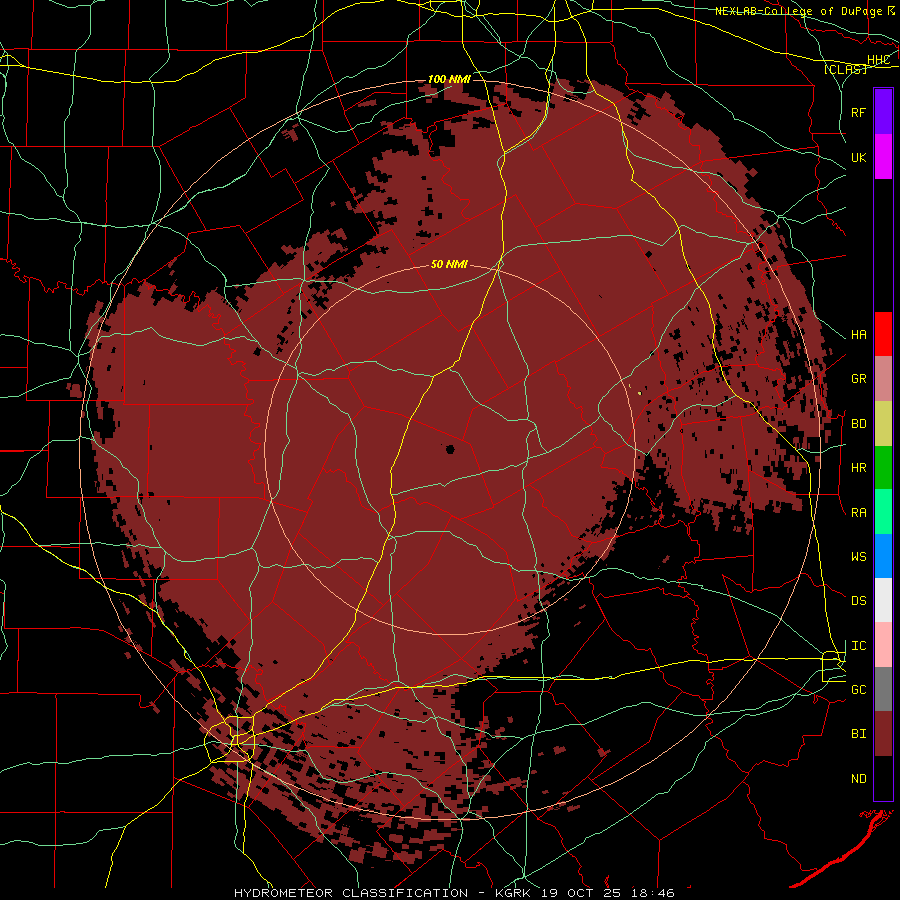Click the IC legend label

(858, 645)
